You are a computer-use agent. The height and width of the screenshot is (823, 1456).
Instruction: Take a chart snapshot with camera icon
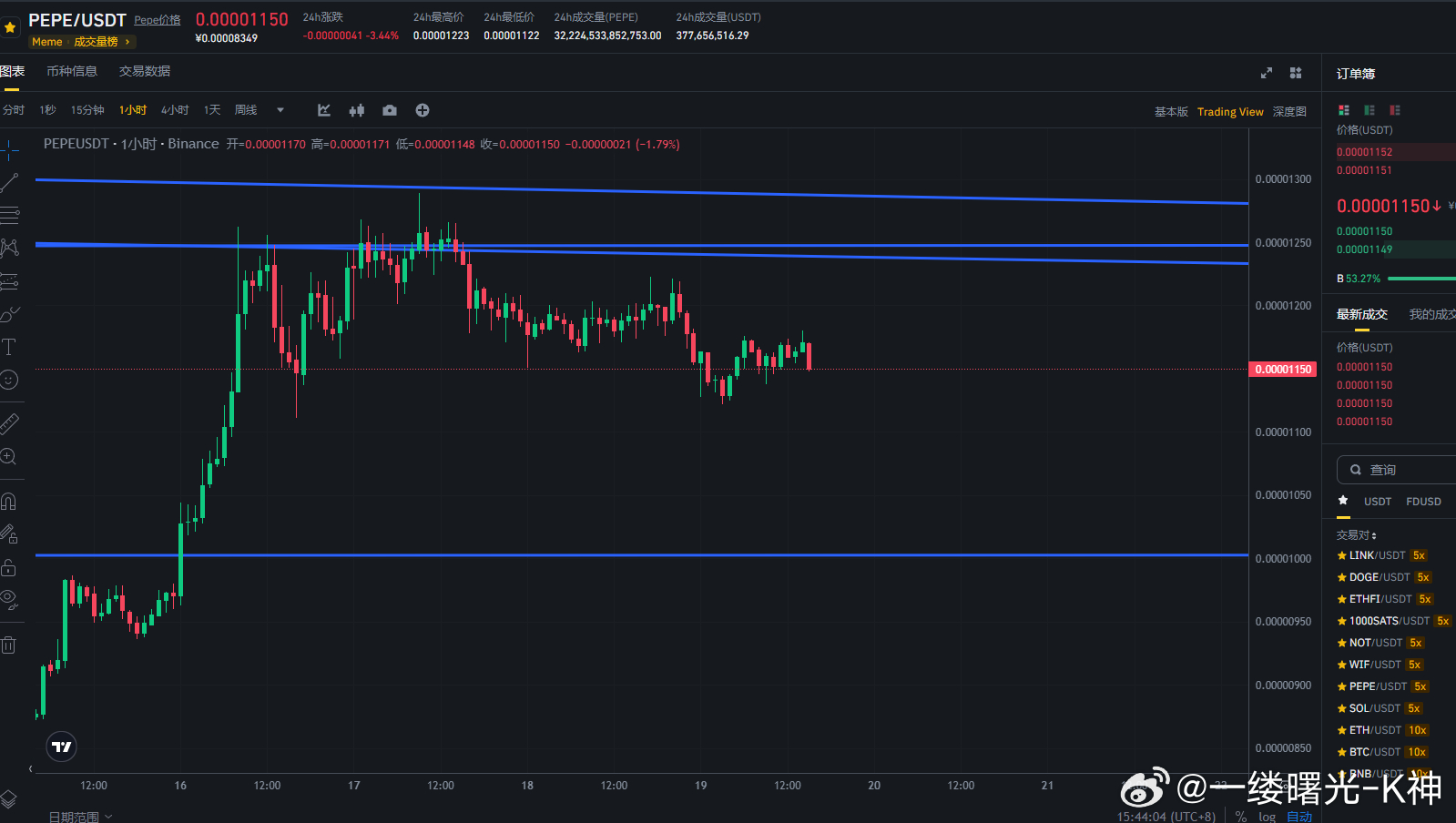pos(390,110)
